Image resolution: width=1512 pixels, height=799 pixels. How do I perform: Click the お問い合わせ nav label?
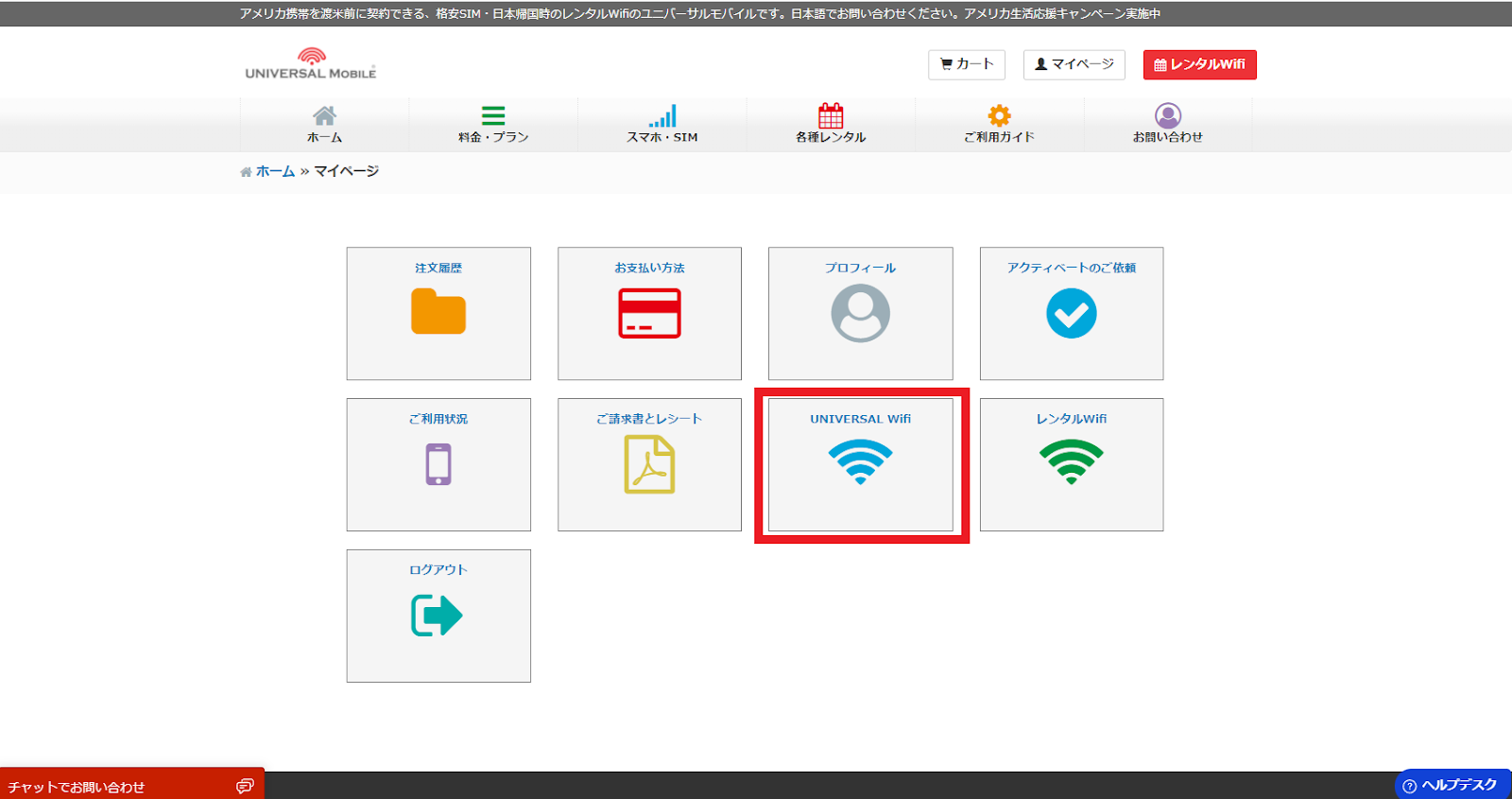(1168, 137)
